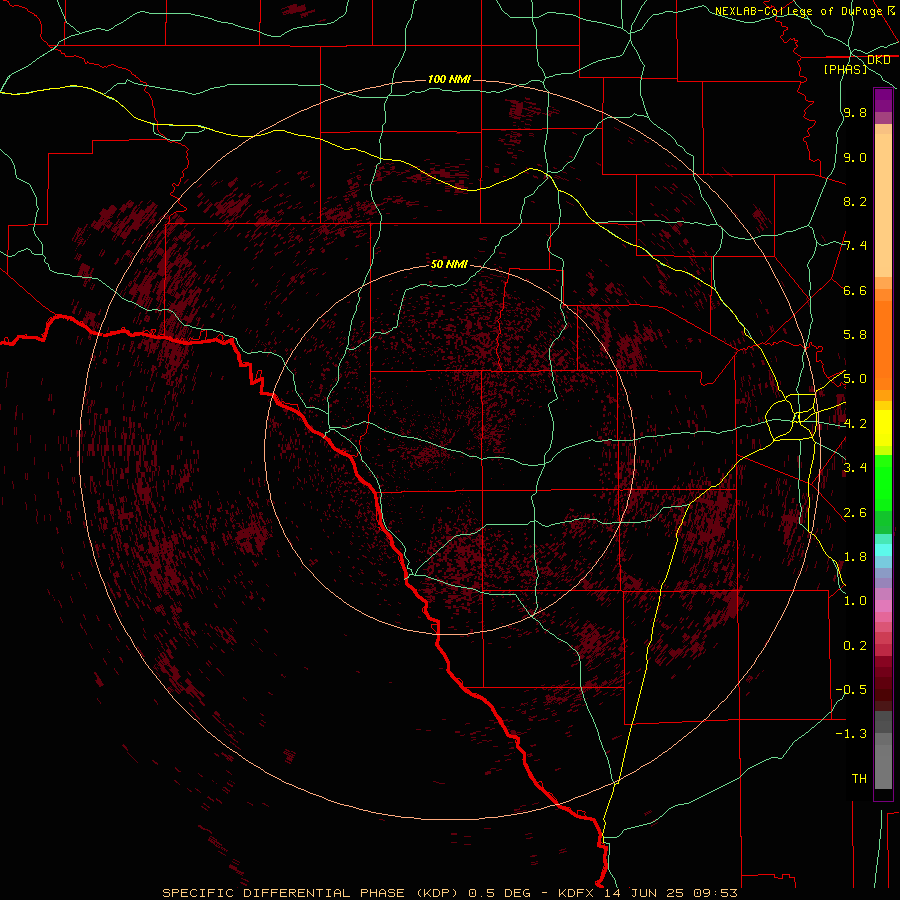
Task: Click the 4.2 value on the color scale
Action: tap(855, 424)
